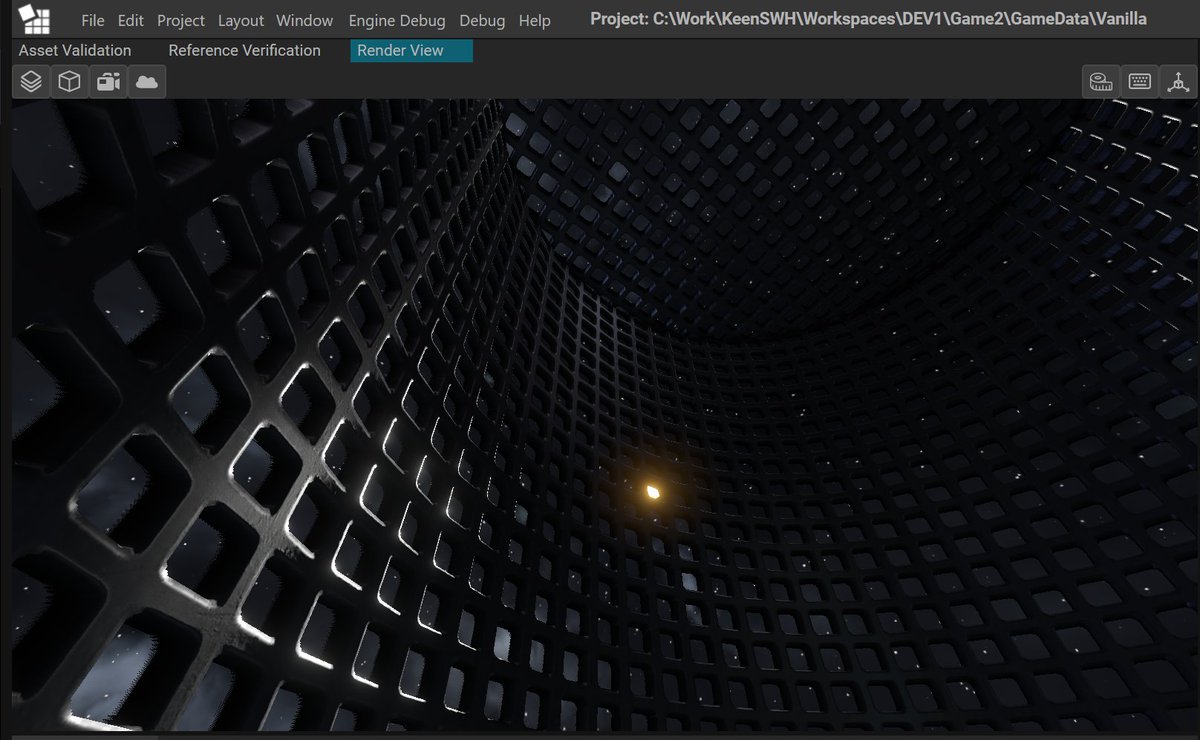Open the File menu

pyautogui.click(x=93, y=20)
